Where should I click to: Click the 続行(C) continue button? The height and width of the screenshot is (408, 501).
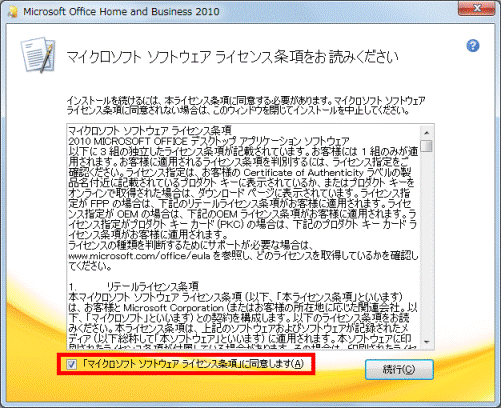point(399,369)
